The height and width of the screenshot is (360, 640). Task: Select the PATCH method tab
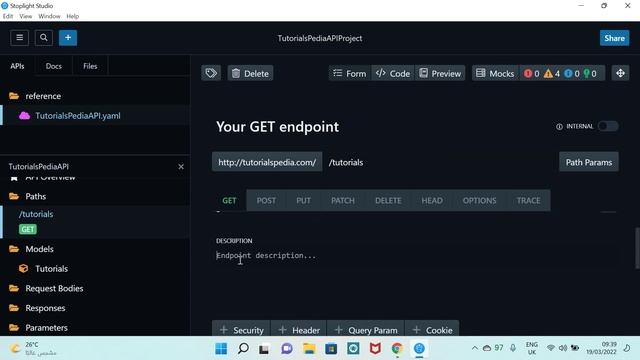[343, 200]
